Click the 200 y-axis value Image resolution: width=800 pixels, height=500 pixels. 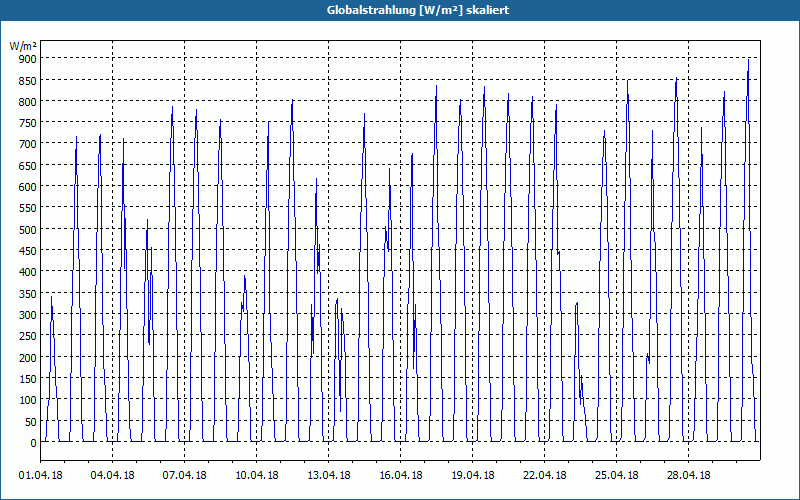tap(28, 358)
